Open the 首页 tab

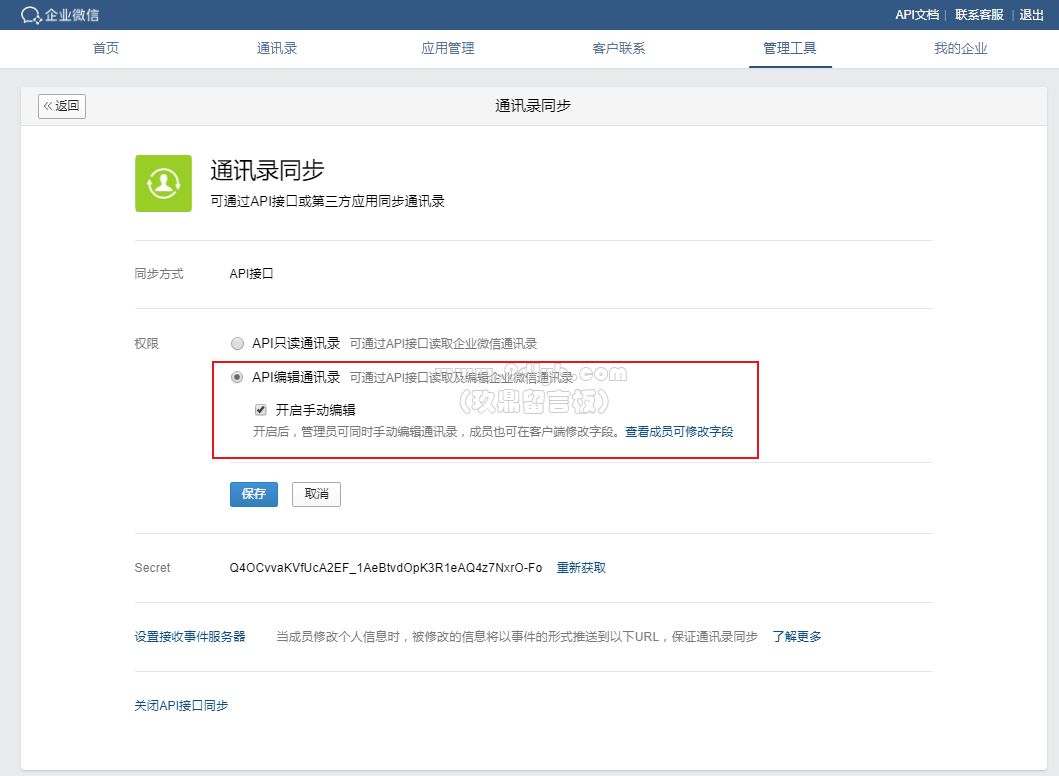coord(106,48)
